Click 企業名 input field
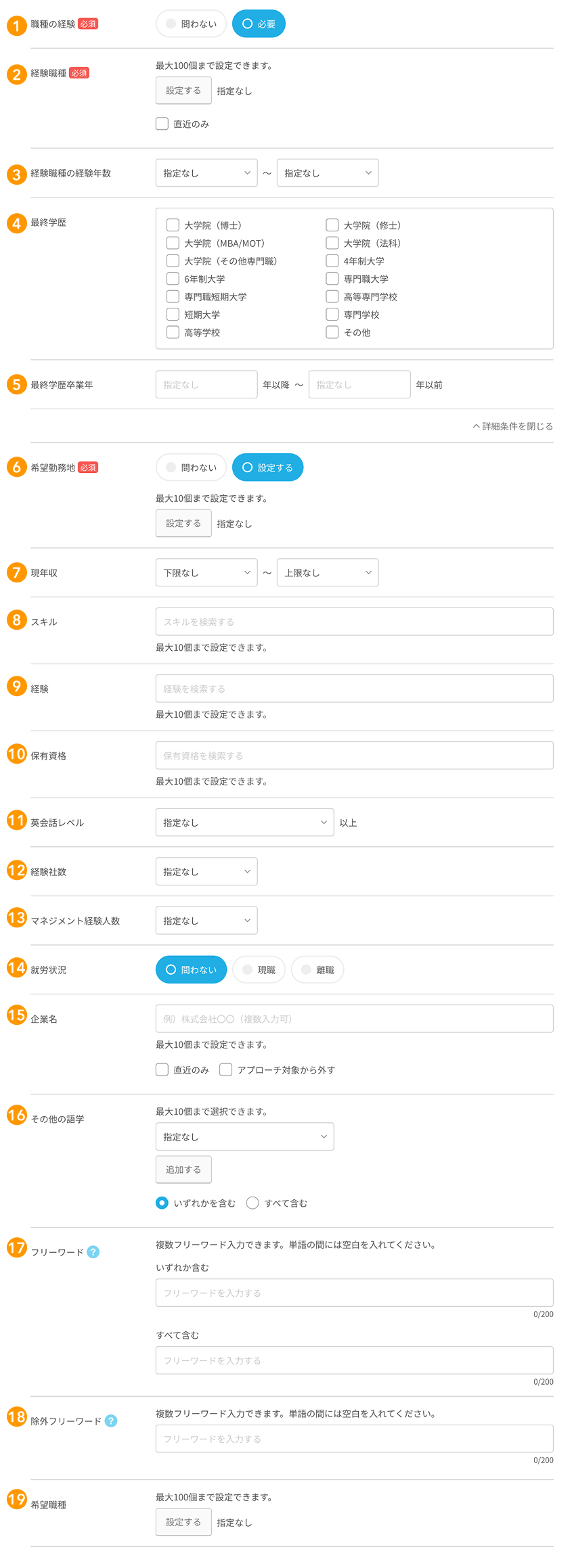The height and width of the screenshot is (1568, 574). tap(355, 1019)
